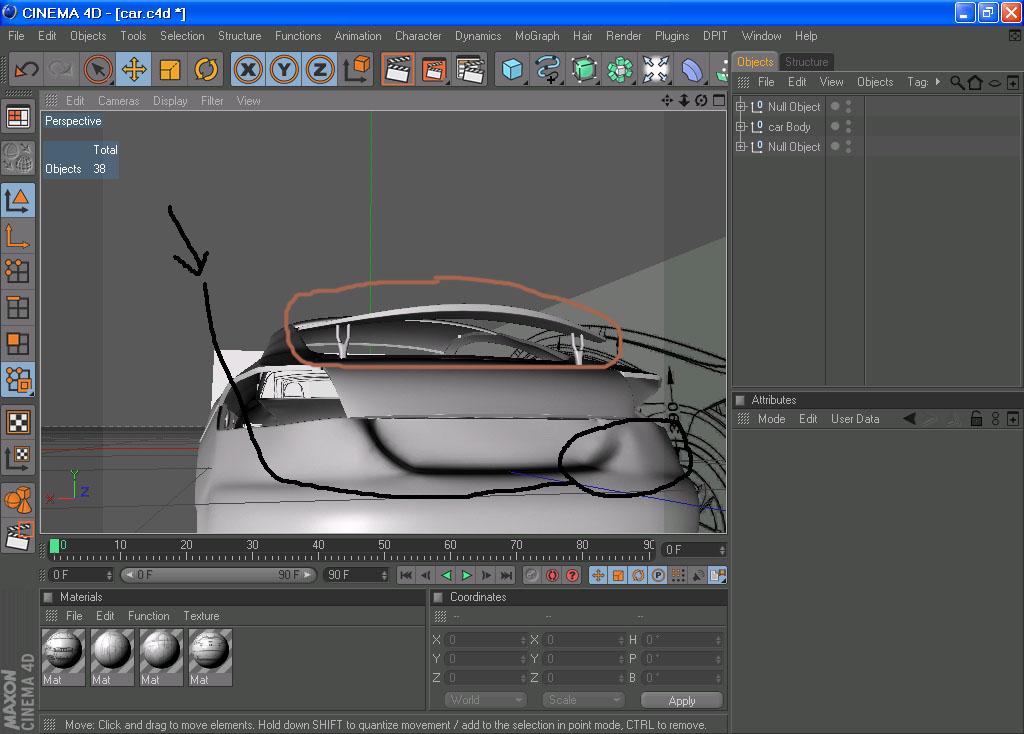Open User Data menu in Attributes
This screenshot has width=1024, height=734.
tap(855, 419)
